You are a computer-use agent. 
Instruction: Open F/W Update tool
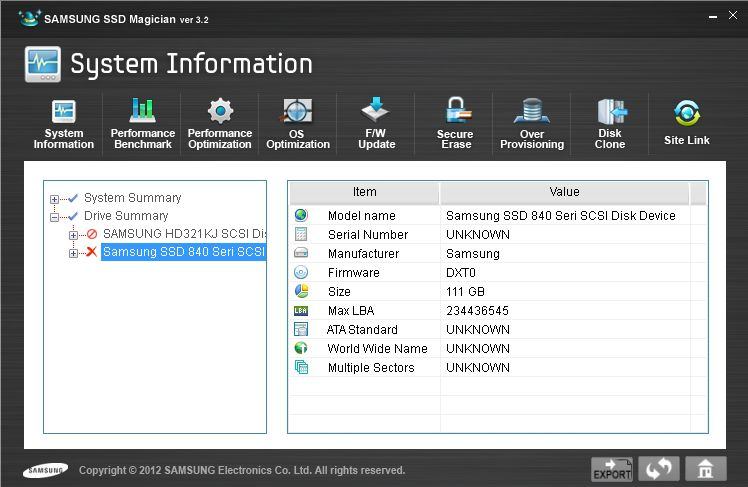pyautogui.click(x=376, y=124)
